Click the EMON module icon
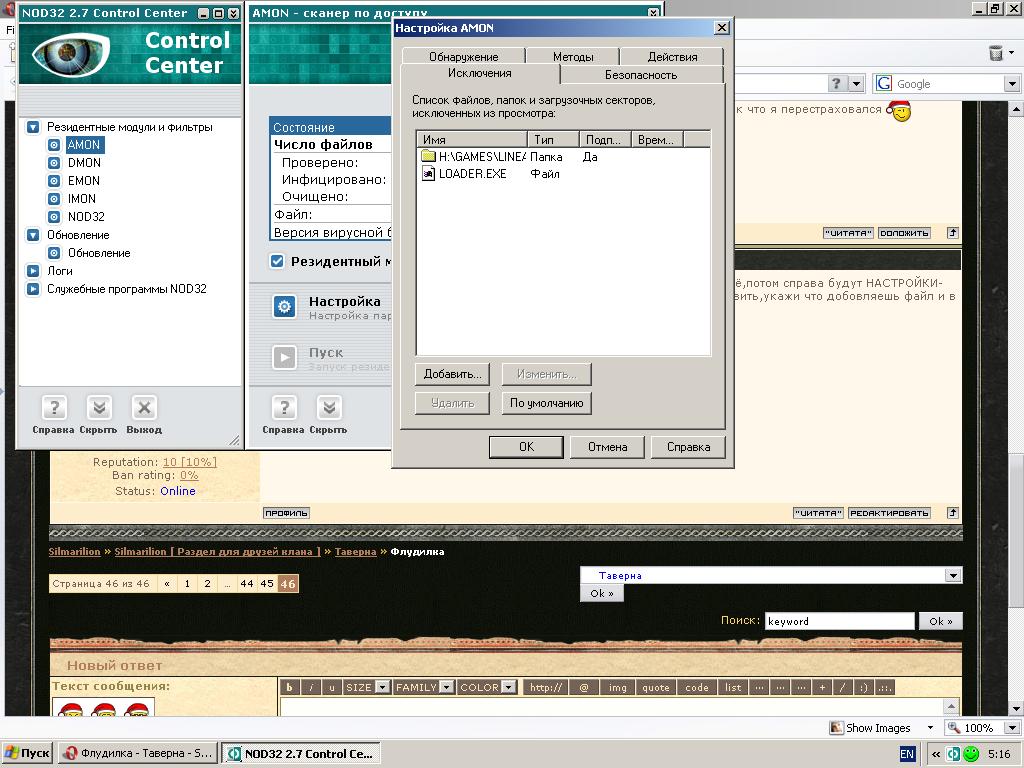The height and width of the screenshot is (768, 1024). point(54,181)
